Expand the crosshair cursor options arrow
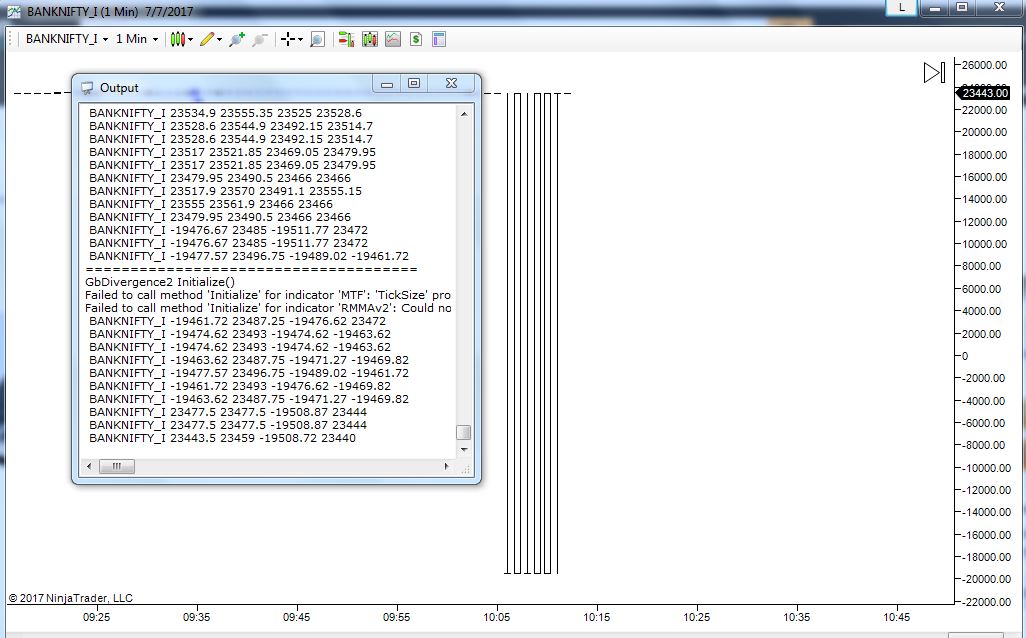 tap(300, 40)
